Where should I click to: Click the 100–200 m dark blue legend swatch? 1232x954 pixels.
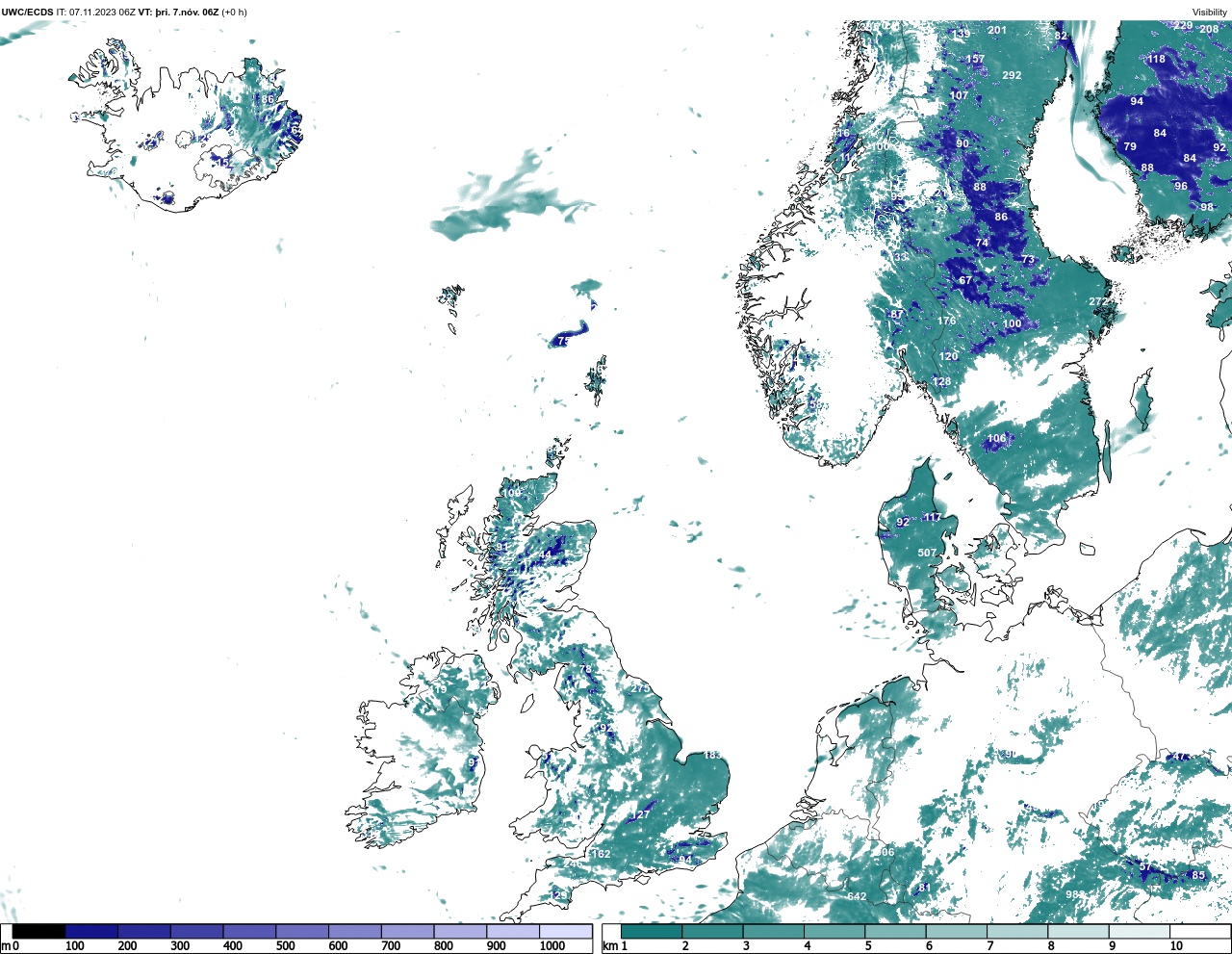click(91, 932)
